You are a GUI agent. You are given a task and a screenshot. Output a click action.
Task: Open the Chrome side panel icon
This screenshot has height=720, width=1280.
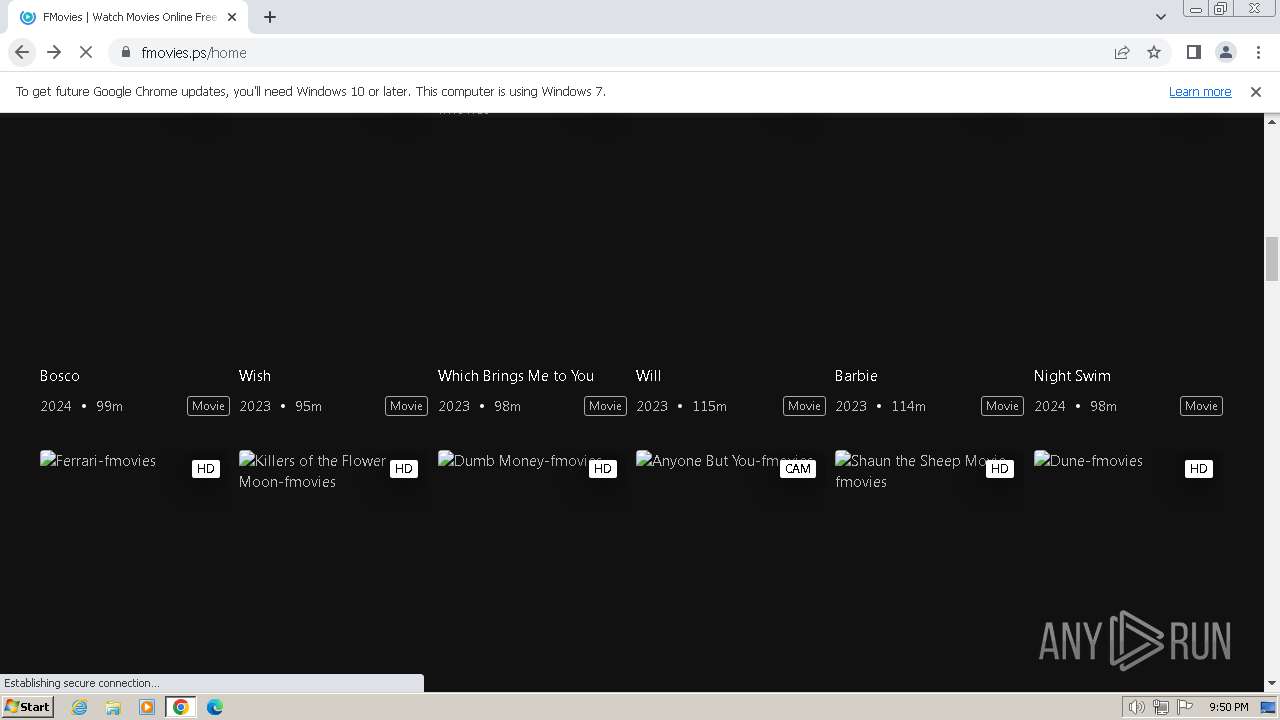pos(1193,52)
